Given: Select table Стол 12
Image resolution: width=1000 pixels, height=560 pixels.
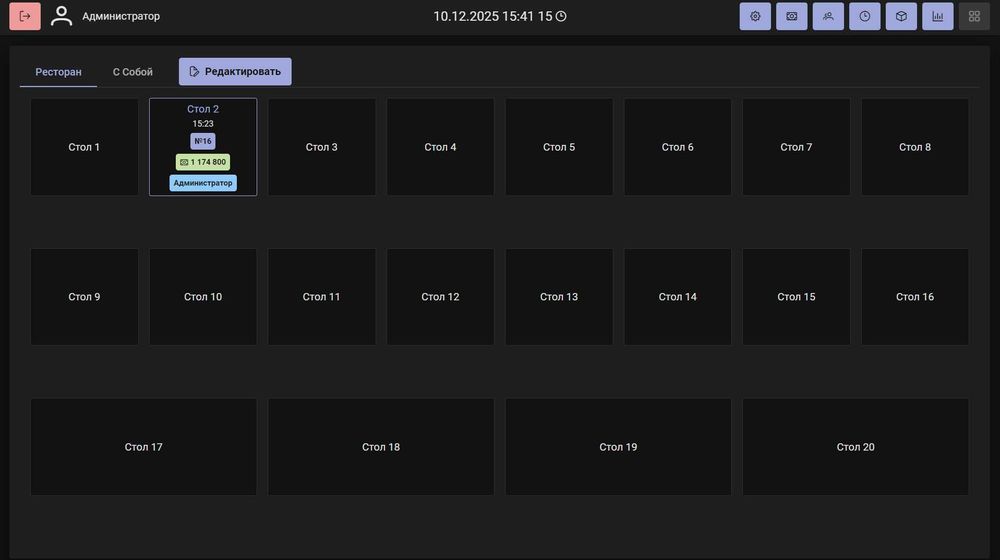Looking at the screenshot, I should point(440,297).
